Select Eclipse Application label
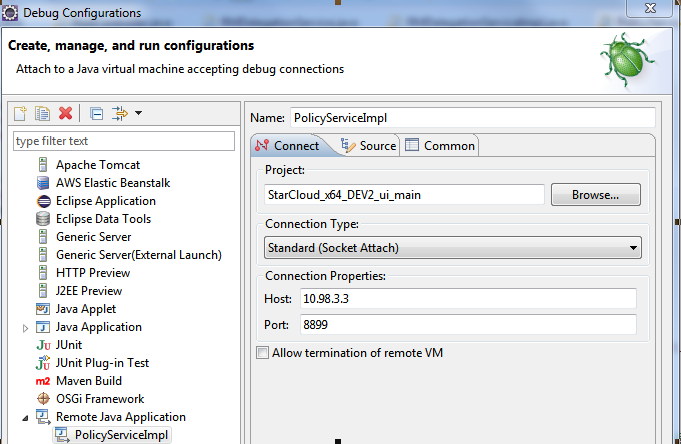This screenshot has width=681, height=444. coord(106,201)
